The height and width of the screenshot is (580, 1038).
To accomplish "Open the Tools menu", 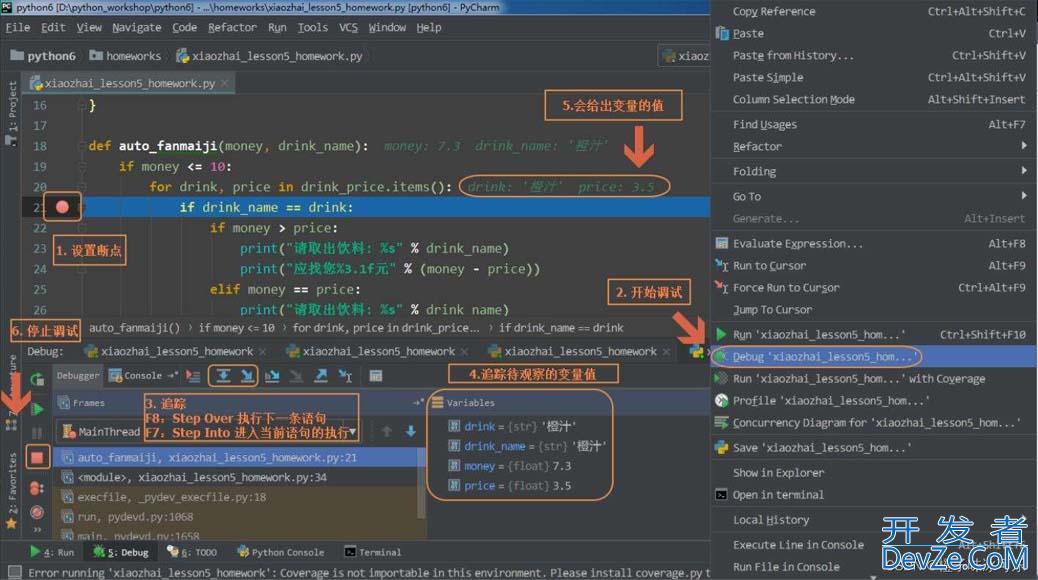I will (x=312, y=28).
